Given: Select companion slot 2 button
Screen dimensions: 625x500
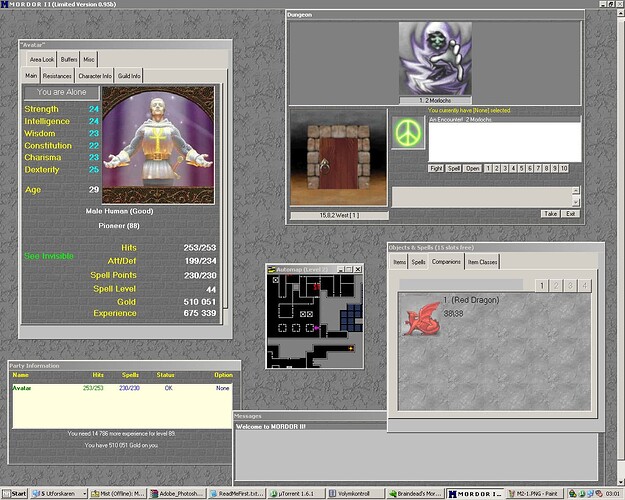Looking at the screenshot, I should pyautogui.click(x=556, y=285).
